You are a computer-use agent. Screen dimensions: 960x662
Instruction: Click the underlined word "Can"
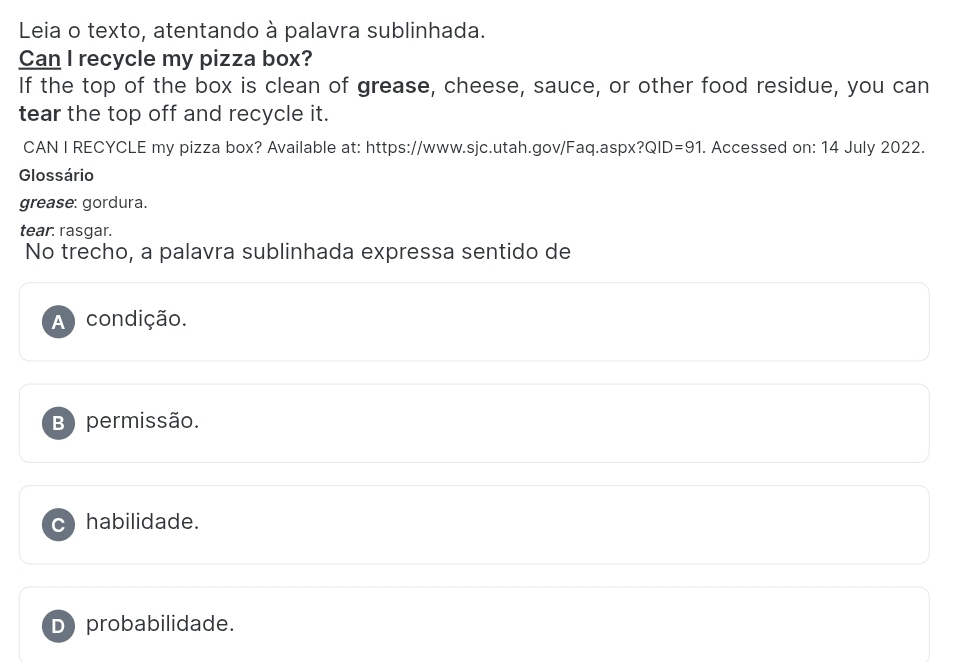click(x=40, y=59)
